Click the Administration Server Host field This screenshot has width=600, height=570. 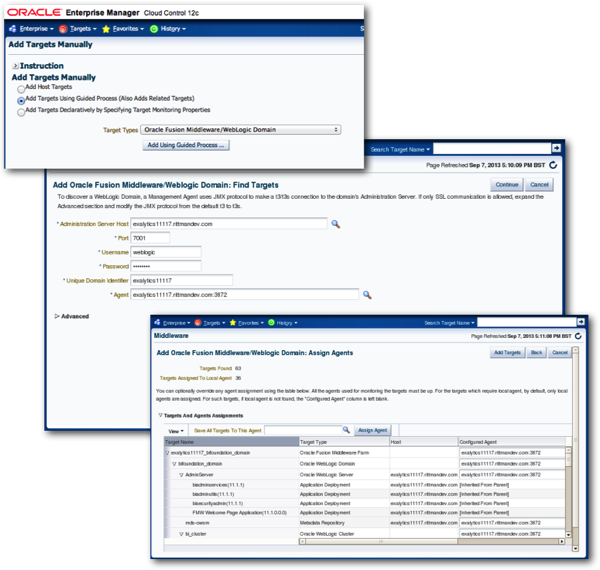click(229, 224)
